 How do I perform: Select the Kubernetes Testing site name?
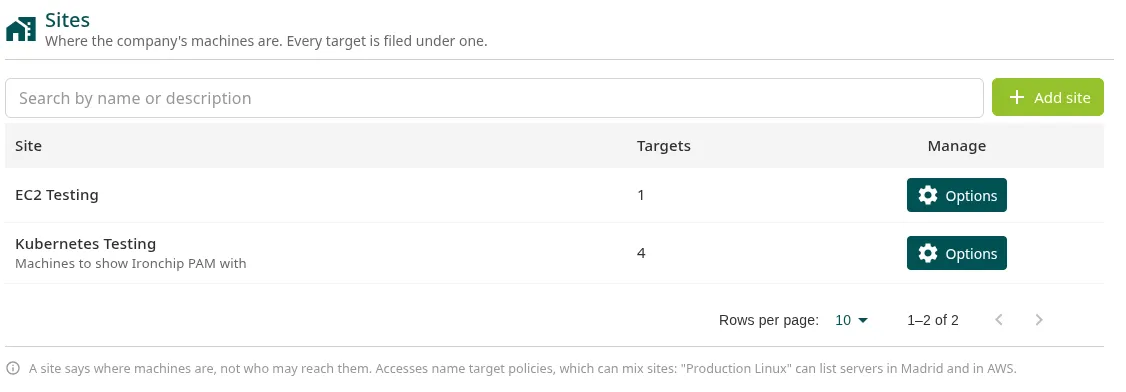click(85, 244)
